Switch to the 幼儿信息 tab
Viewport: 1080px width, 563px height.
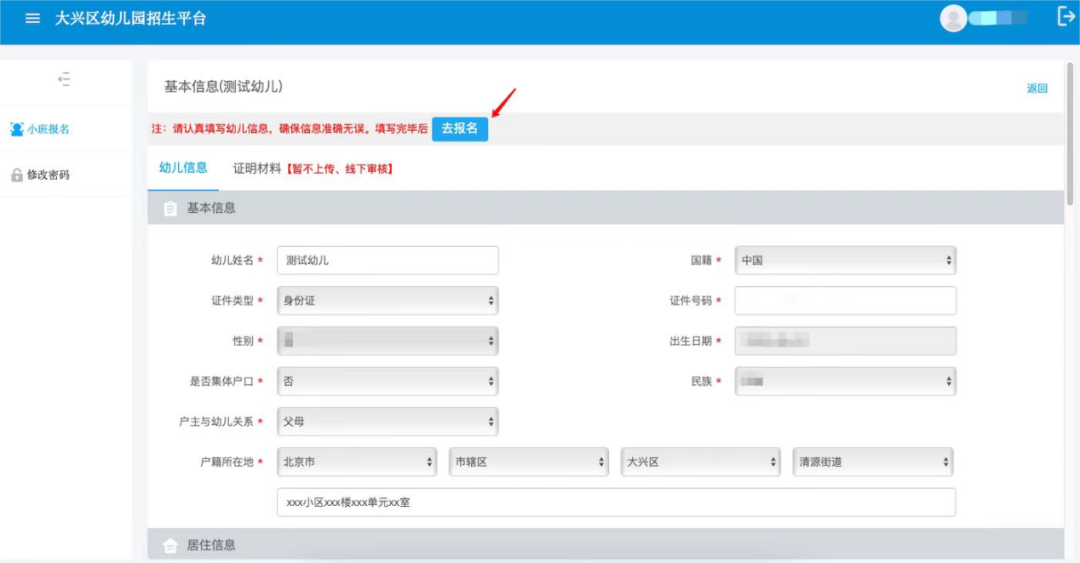183,168
